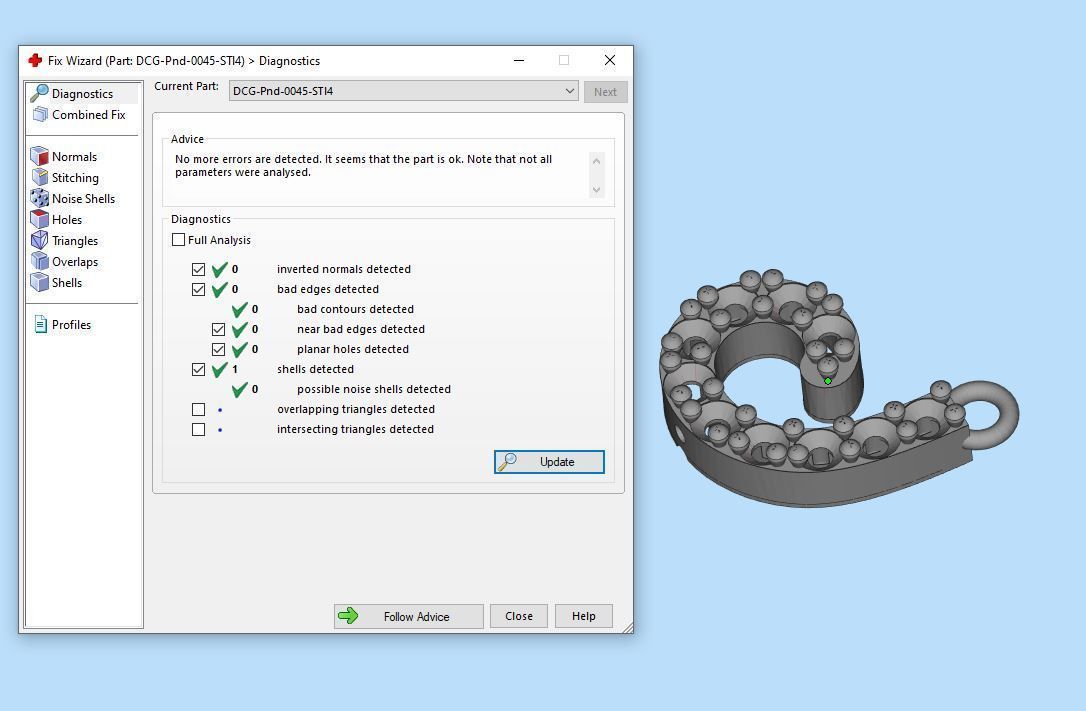Click the Diagnostics magnifier icon in sidebar
Viewport: 1086px width, 711px height.
click(x=39, y=93)
